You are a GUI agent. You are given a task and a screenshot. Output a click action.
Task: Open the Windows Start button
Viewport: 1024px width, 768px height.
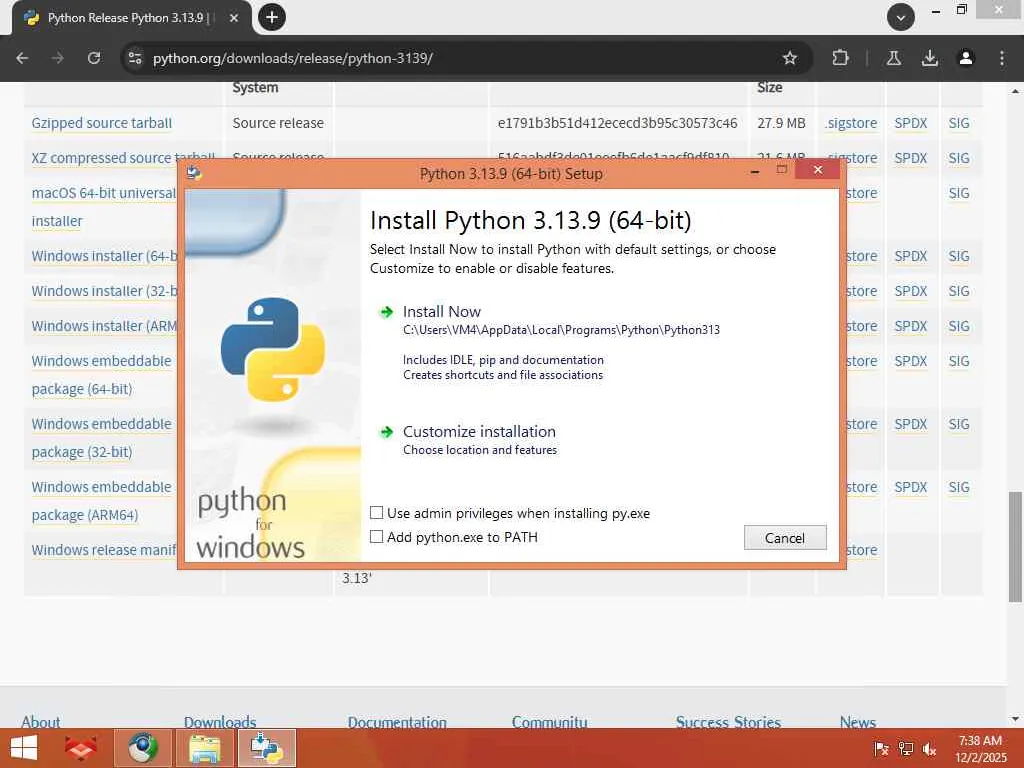(24, 748)
